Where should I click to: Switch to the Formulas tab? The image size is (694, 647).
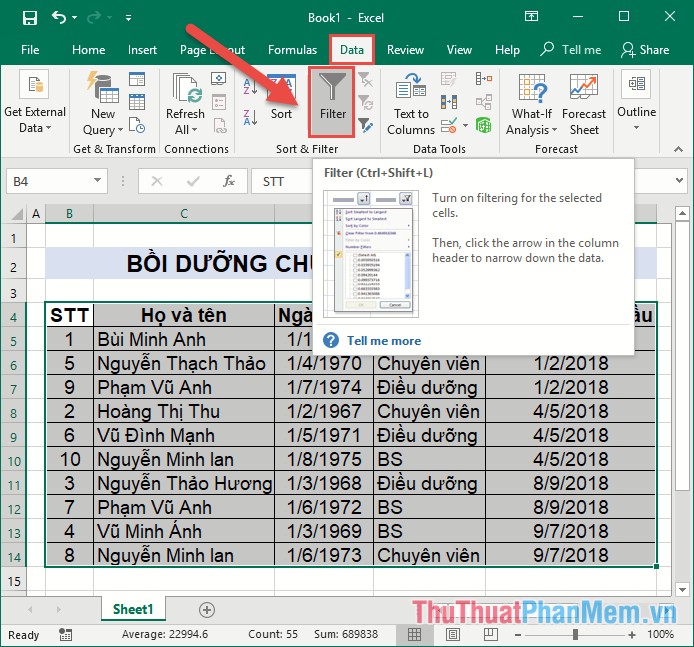click(x=293, y=50)
